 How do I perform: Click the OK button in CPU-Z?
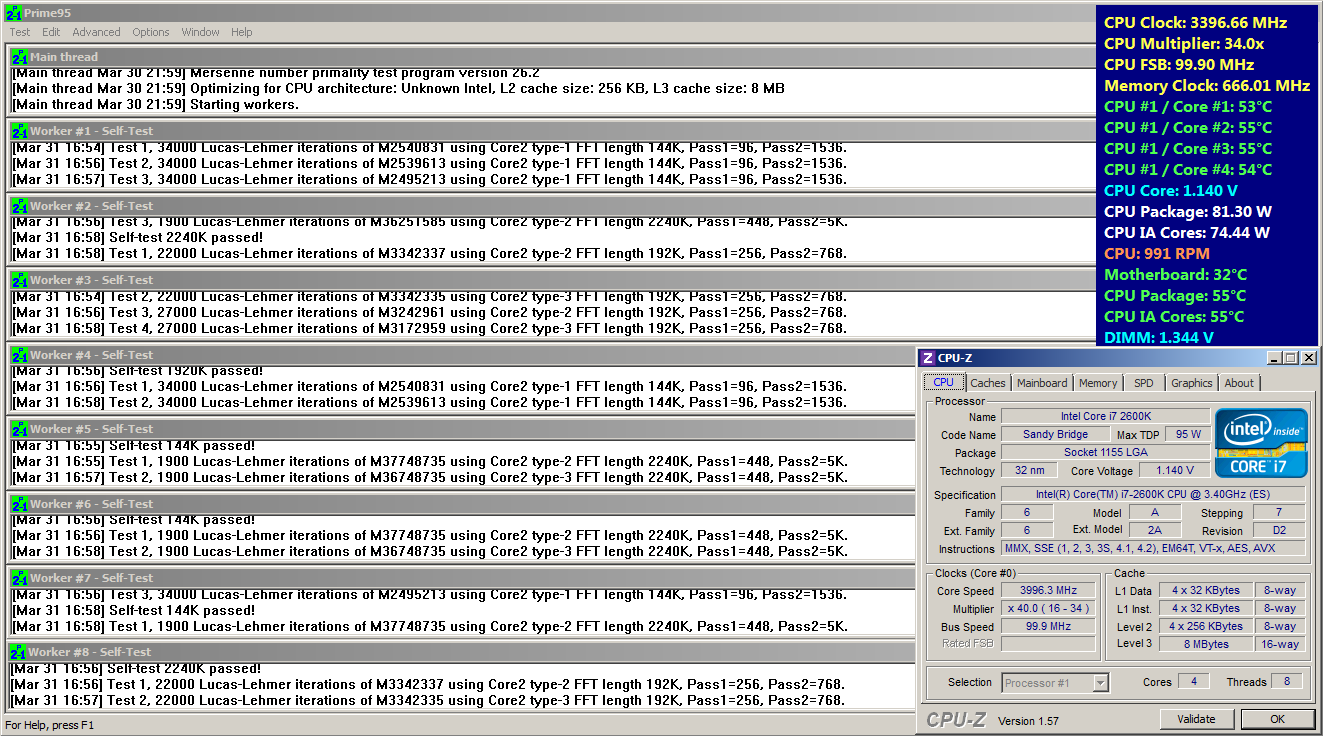pyautogui.click(x=1277, y=719)
